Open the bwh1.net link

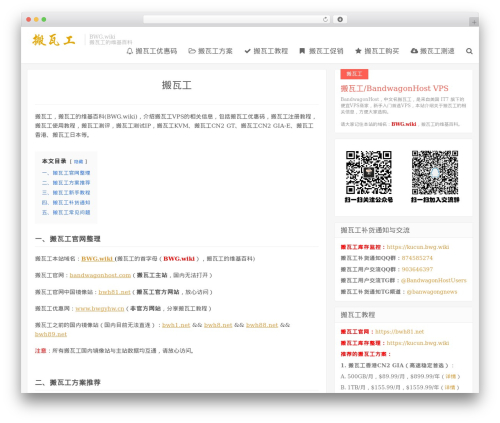176,325
